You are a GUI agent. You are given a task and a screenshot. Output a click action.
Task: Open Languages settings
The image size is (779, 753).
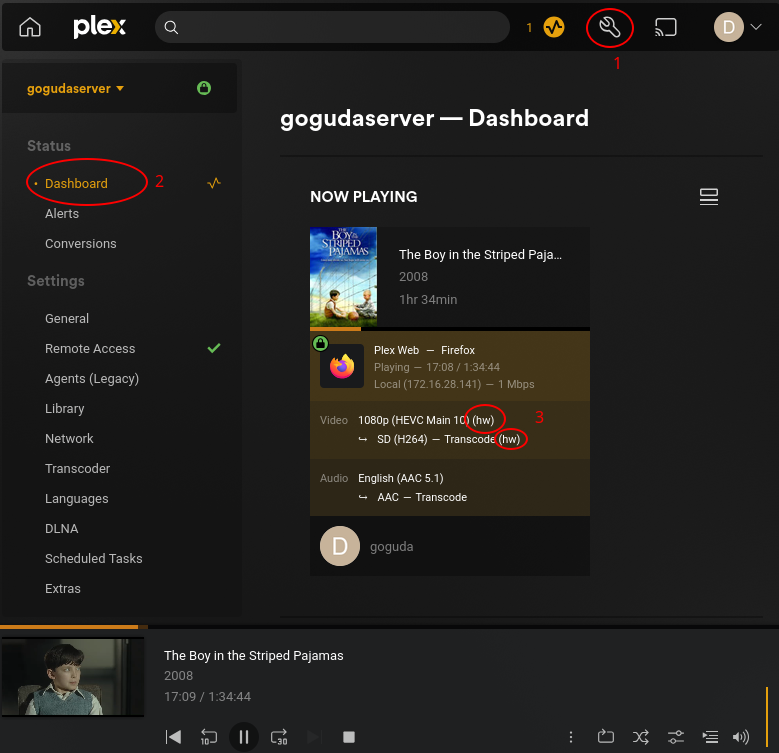[x=77, y=499]
